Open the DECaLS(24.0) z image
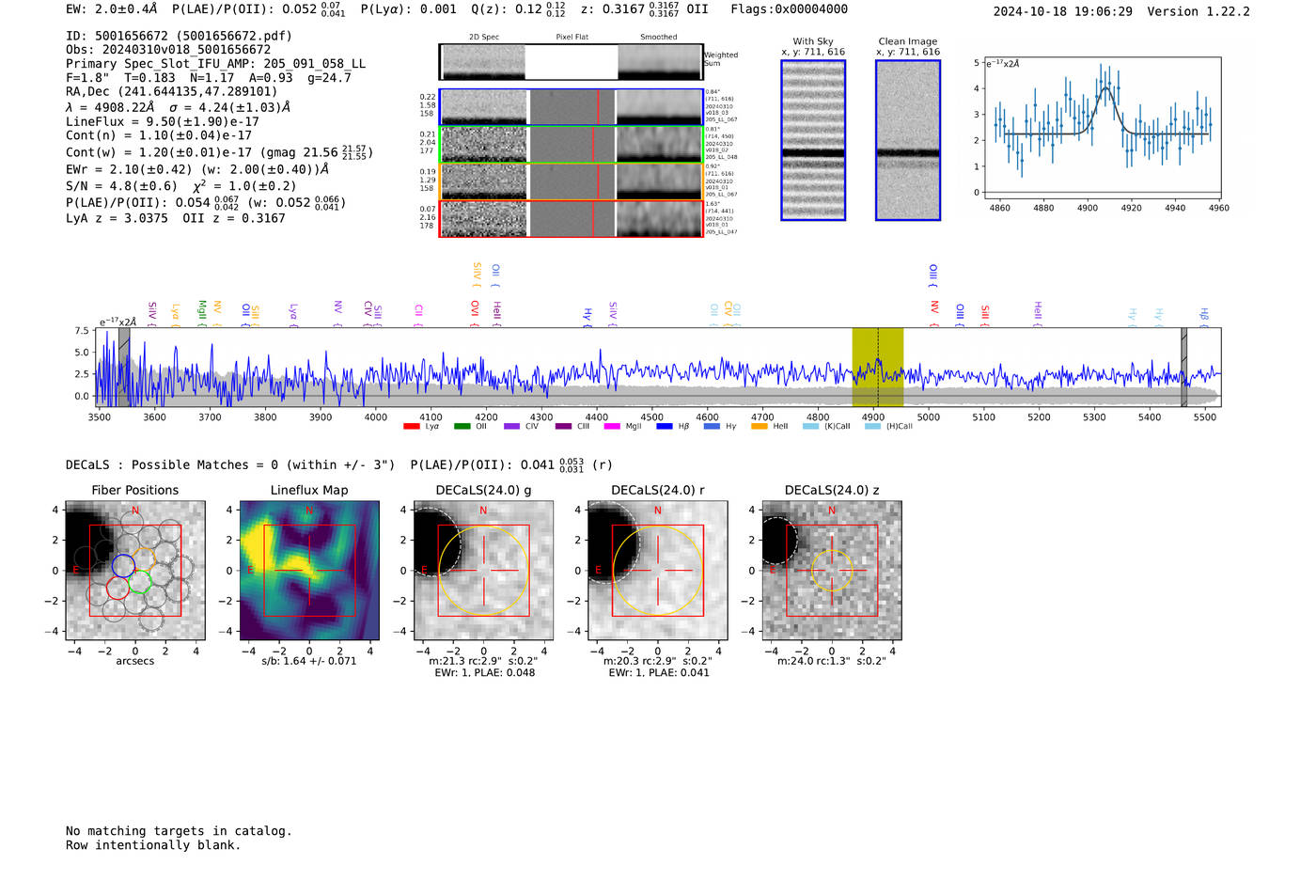Viewport: 1316px width, 896px height. [x=832, y=572]
